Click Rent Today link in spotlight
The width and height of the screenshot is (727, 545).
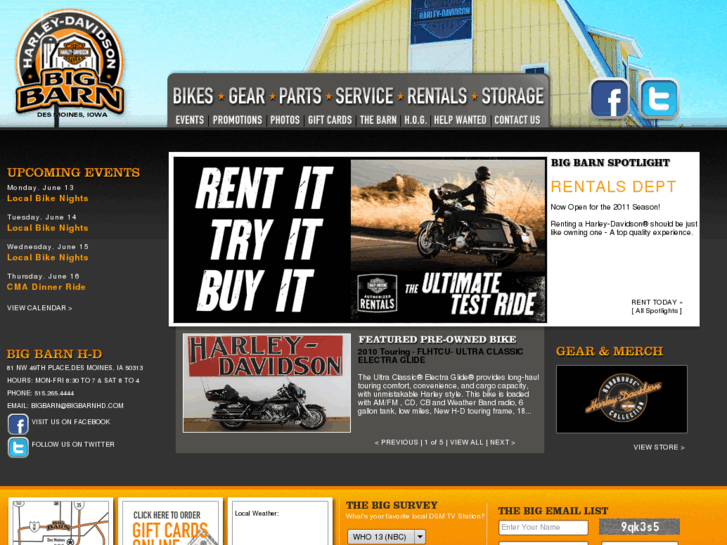click(657, 302)
